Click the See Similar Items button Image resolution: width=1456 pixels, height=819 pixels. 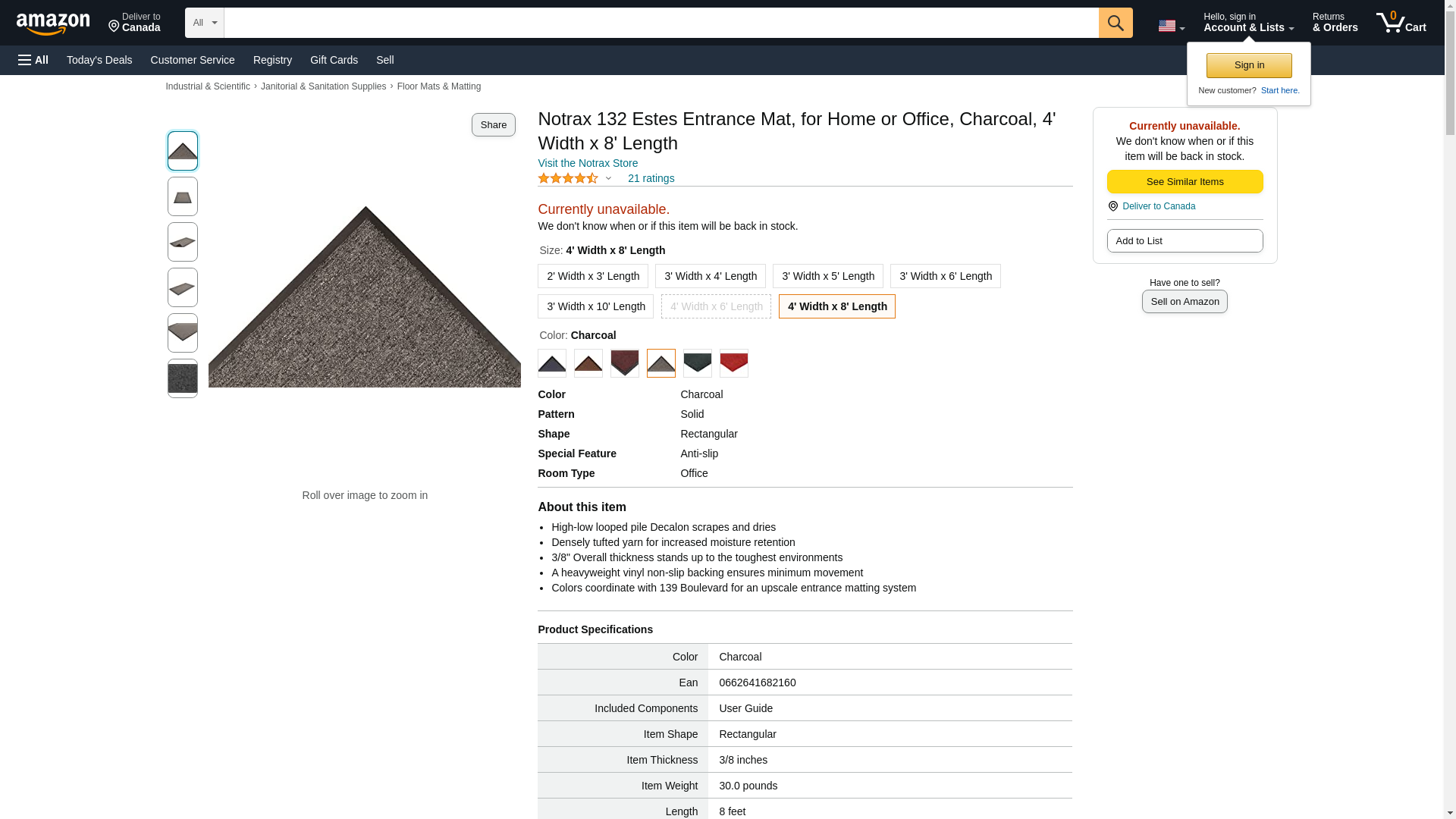[x=1185, y=182]
